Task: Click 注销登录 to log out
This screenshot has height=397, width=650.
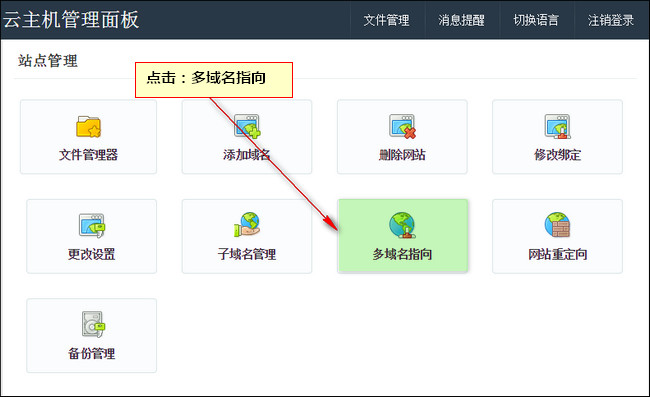Action: coord(611,20)
